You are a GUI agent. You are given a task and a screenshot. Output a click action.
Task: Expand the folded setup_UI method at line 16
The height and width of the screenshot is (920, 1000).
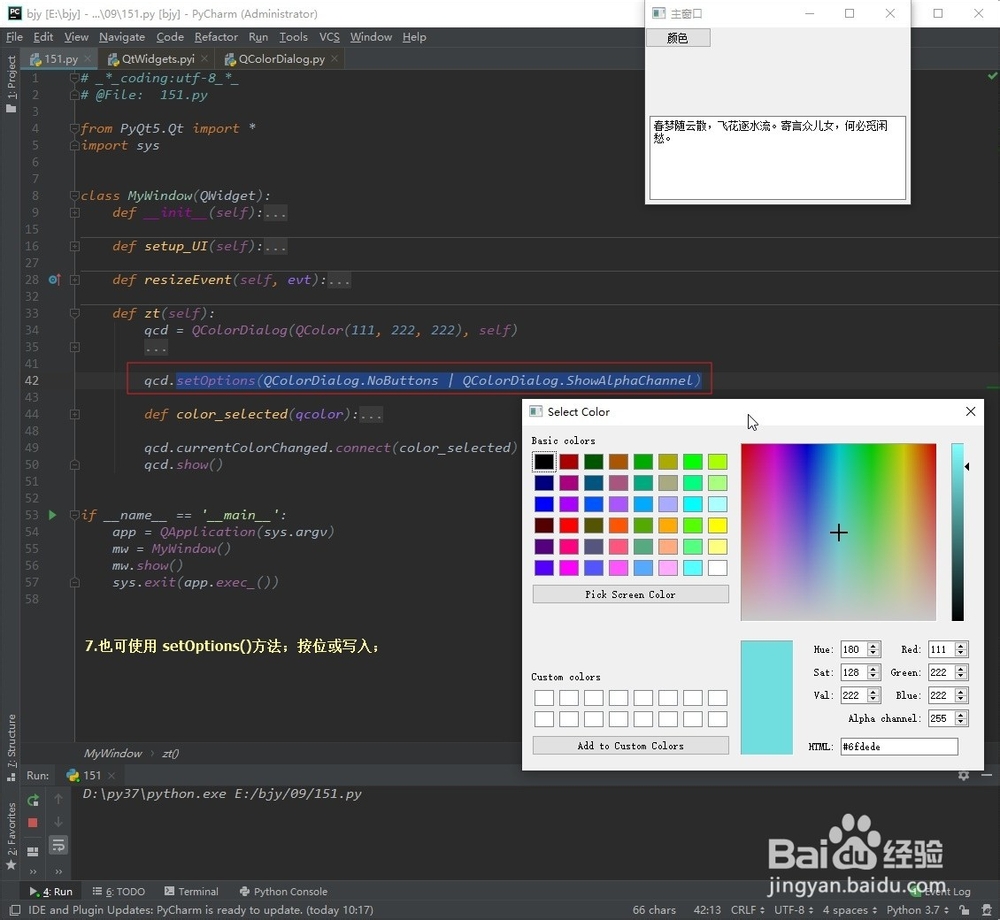coord(75,246)
